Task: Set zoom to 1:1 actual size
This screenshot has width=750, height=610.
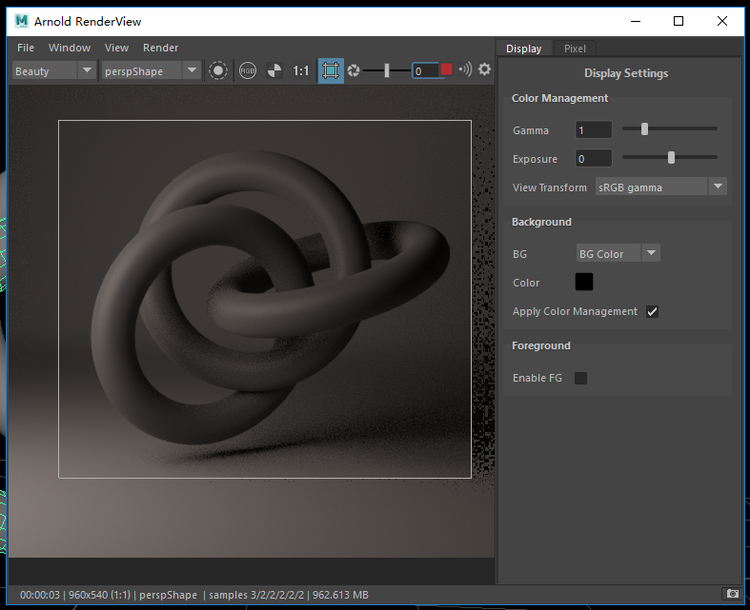Action: pos(301,71)
